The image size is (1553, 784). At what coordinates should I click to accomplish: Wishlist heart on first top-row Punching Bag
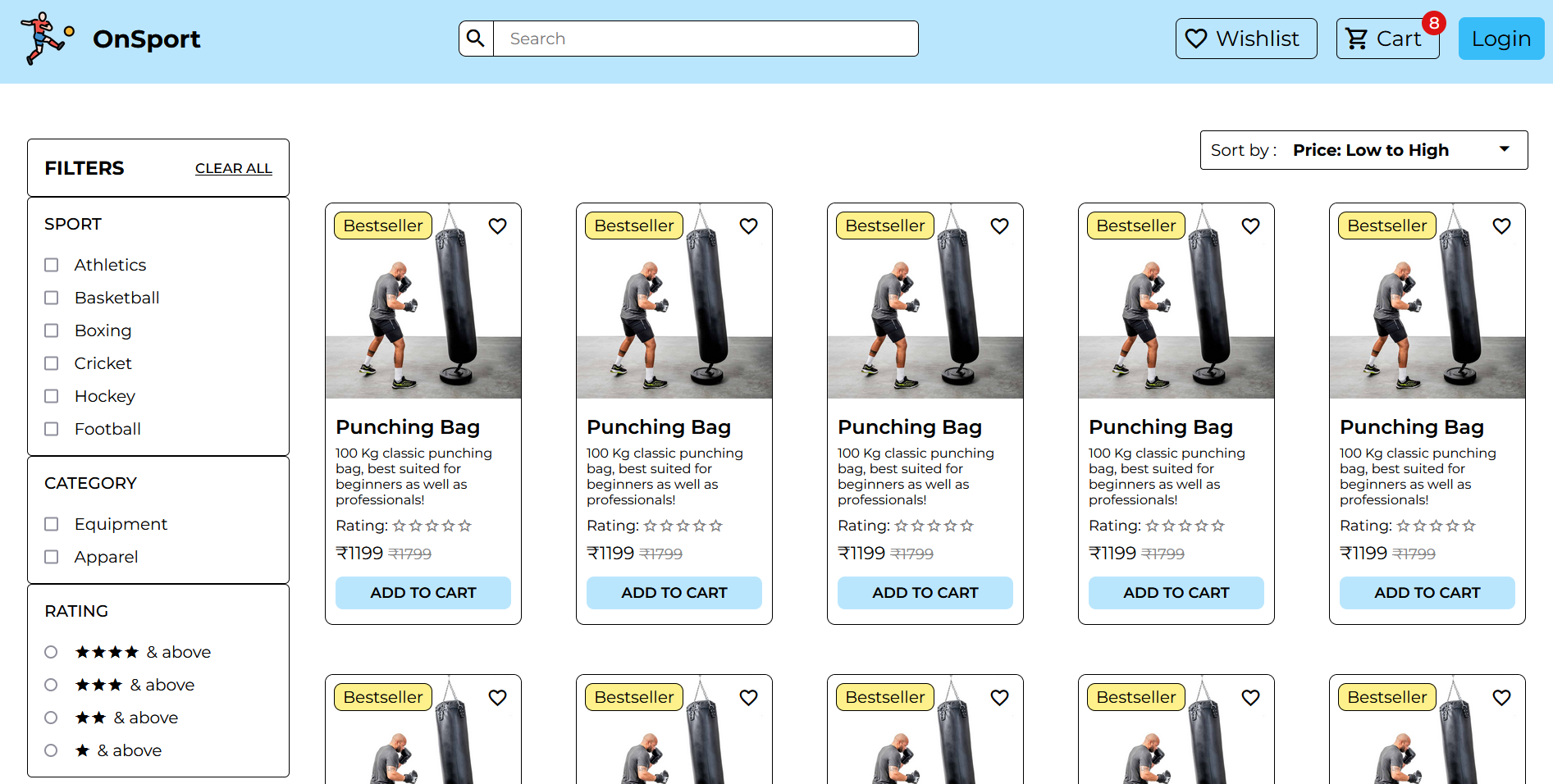[497, 226]
